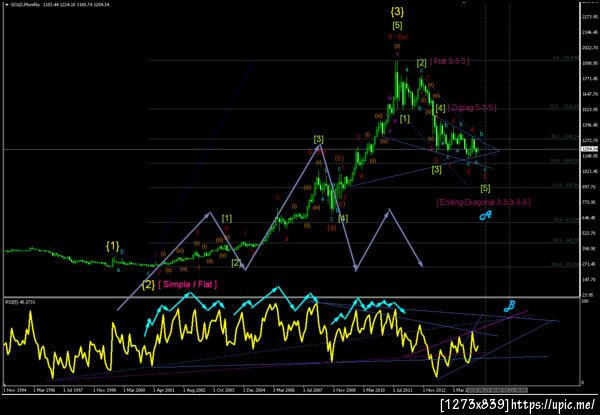Viewport: 600px width, 415px height.
Task: Click the [ Zigzag 5-3-5 ] annotation
Action: pyautogui.click(x=472, y=108)
